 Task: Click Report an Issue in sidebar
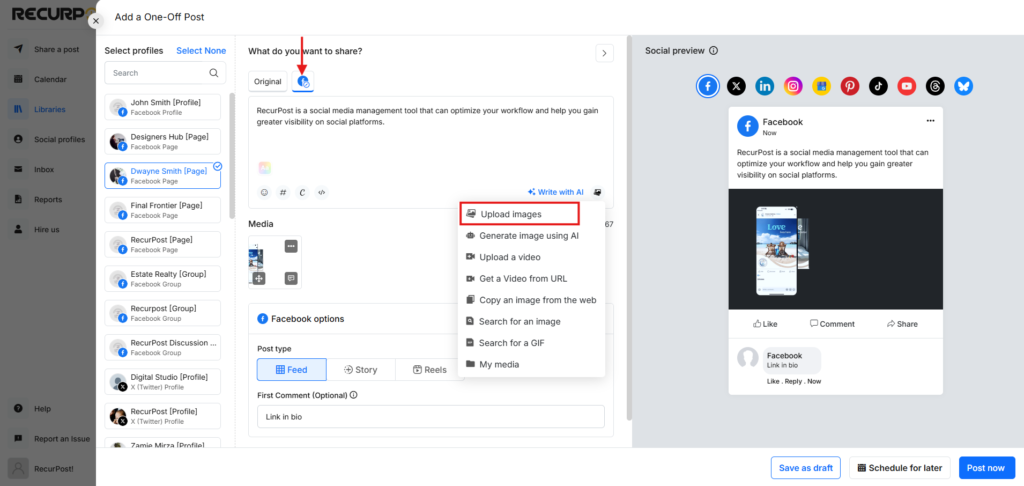pyautogui.click(x=48, y=439)
